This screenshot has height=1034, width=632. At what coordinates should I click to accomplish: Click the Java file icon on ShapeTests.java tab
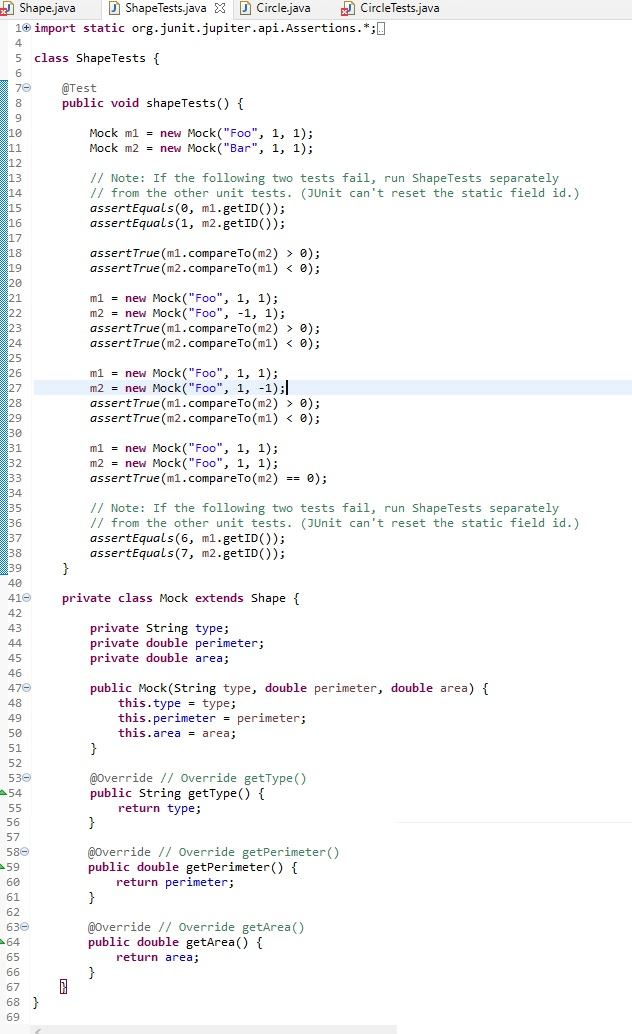pyautogui.click(x=115, y=8)
